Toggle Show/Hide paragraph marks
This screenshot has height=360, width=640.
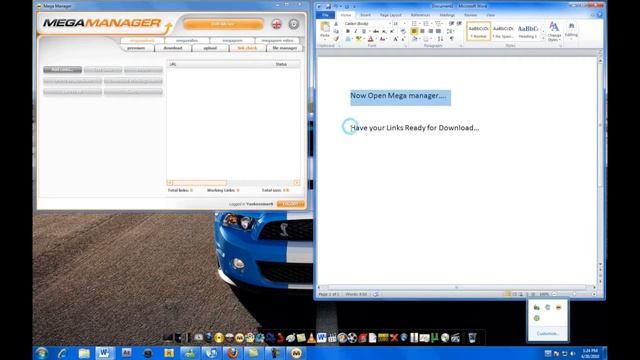[451, 39]
